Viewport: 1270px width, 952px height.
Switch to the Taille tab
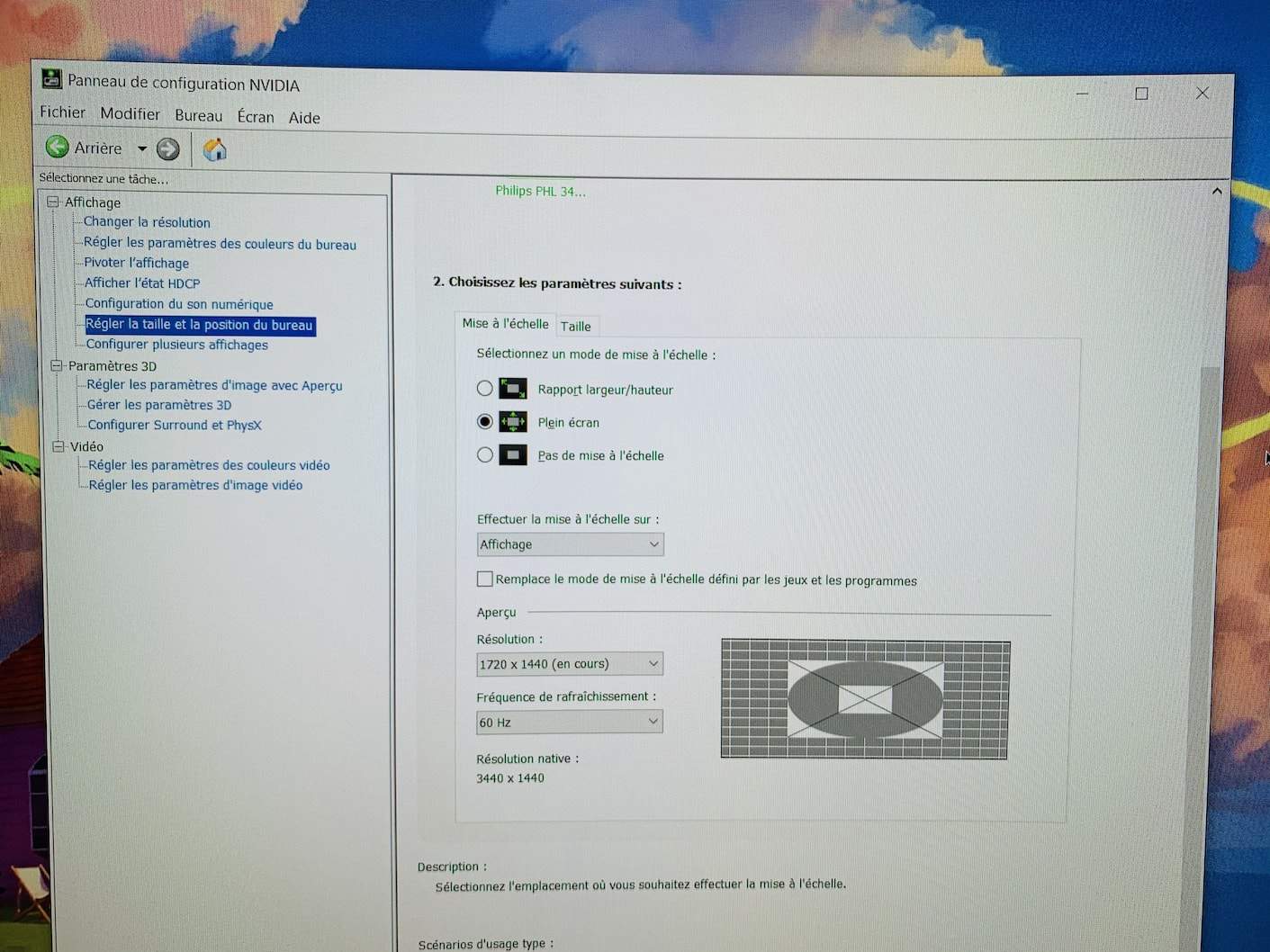tap(576, 326)
